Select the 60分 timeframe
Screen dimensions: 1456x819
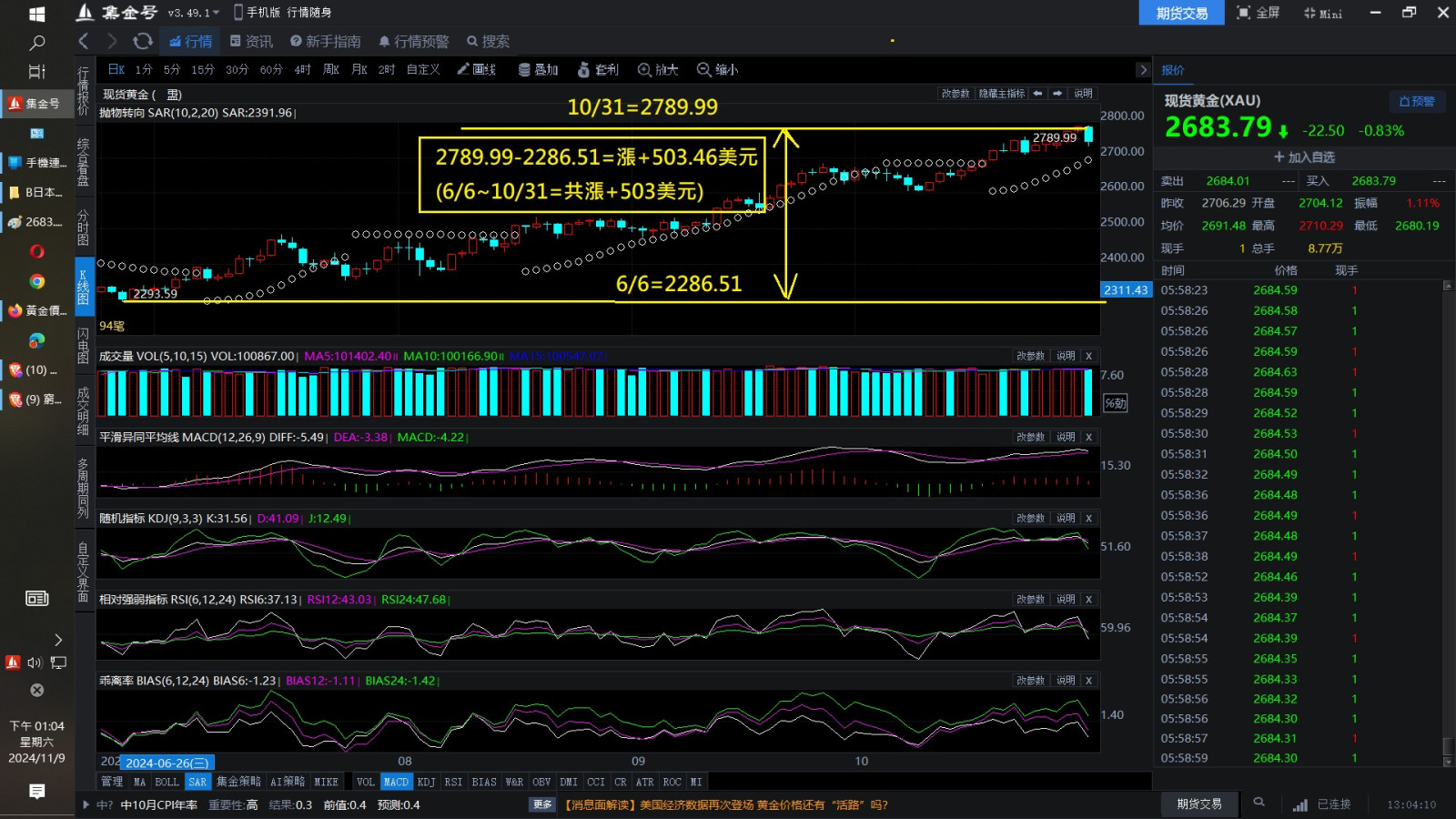(271, 69)
